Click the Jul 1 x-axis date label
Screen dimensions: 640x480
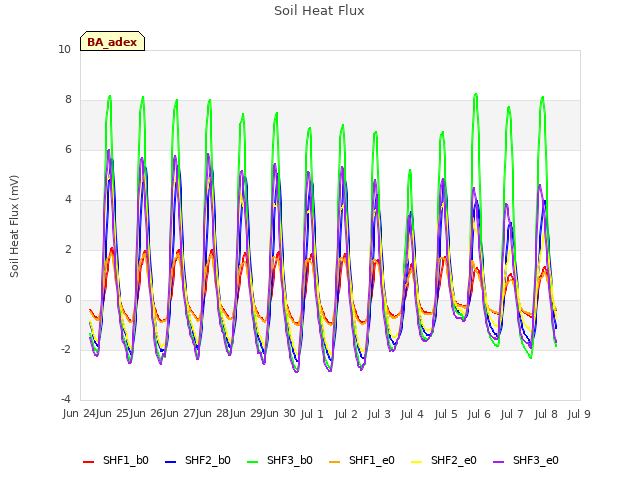coord(312,414)
